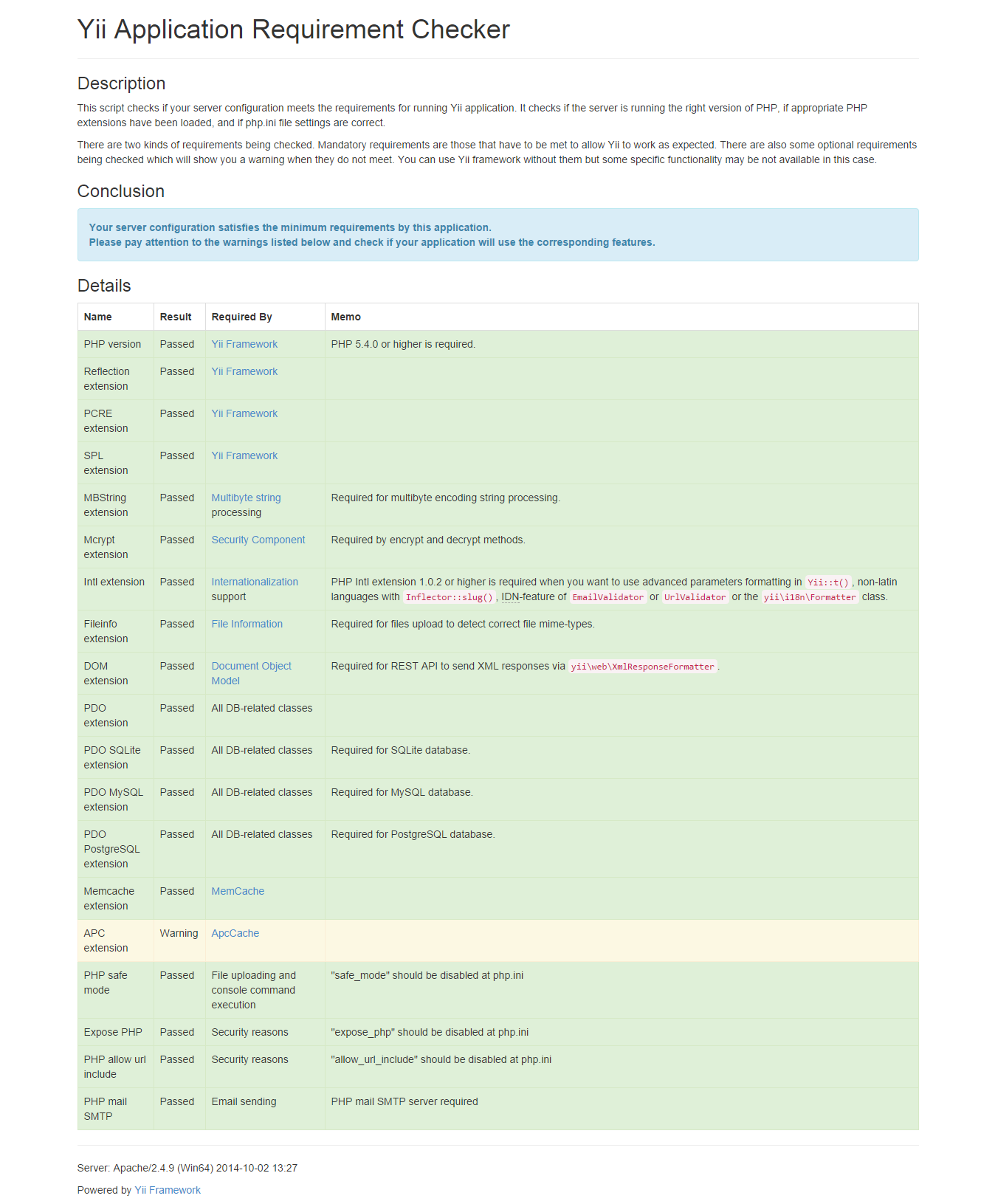Screen dimensions: 995x1204
Task: Click the EmailValidator code snippet
Action: click(608, 597)
